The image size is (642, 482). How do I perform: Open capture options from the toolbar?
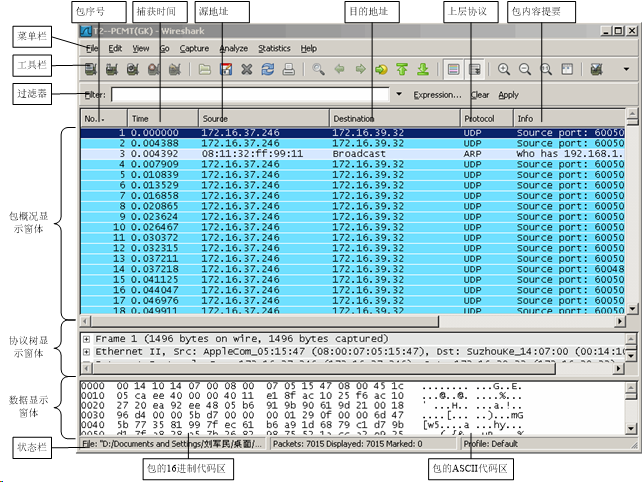[x=112, y=69]
